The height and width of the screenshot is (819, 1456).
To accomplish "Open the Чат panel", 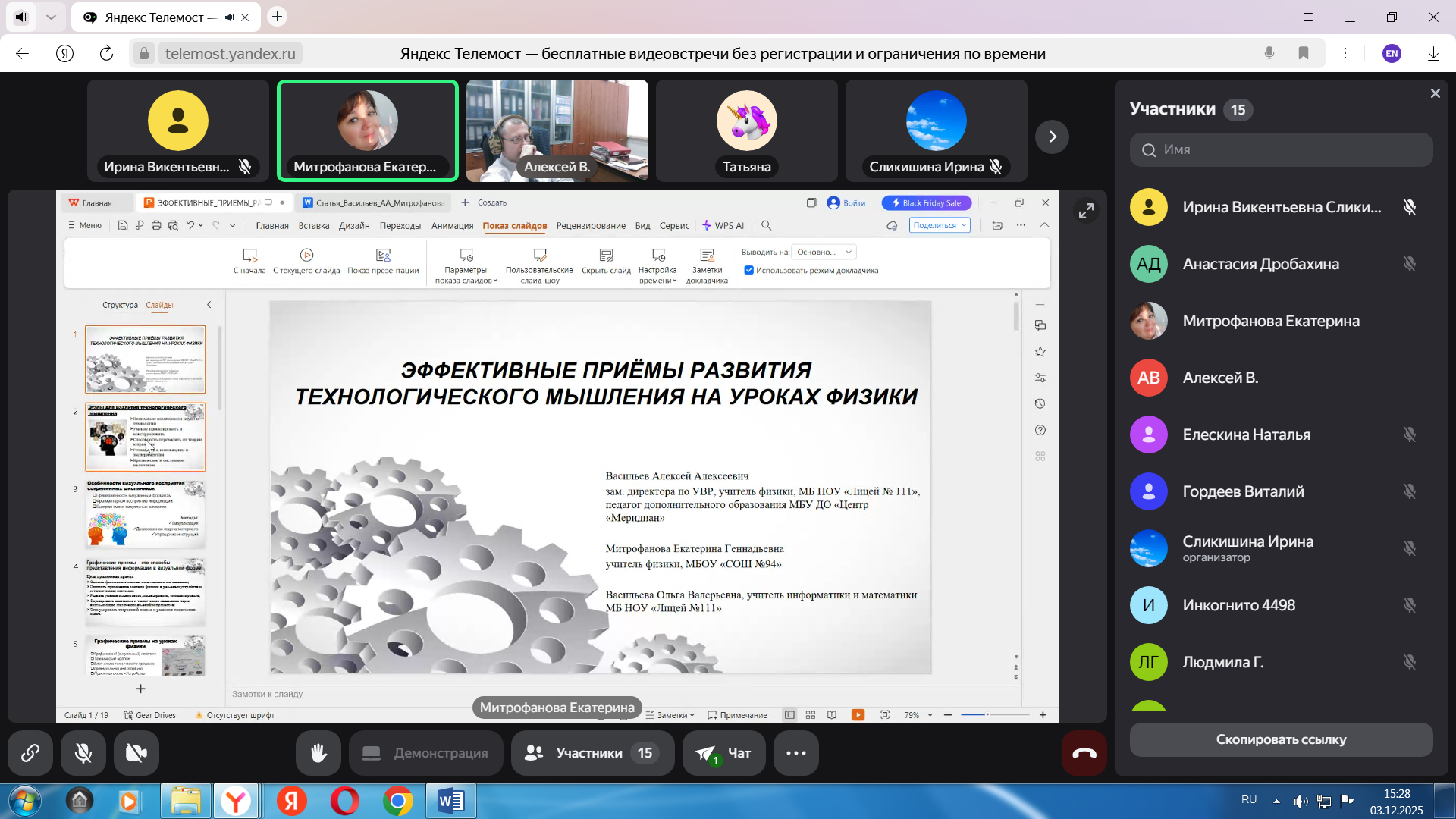I will [x=724, y=753].
